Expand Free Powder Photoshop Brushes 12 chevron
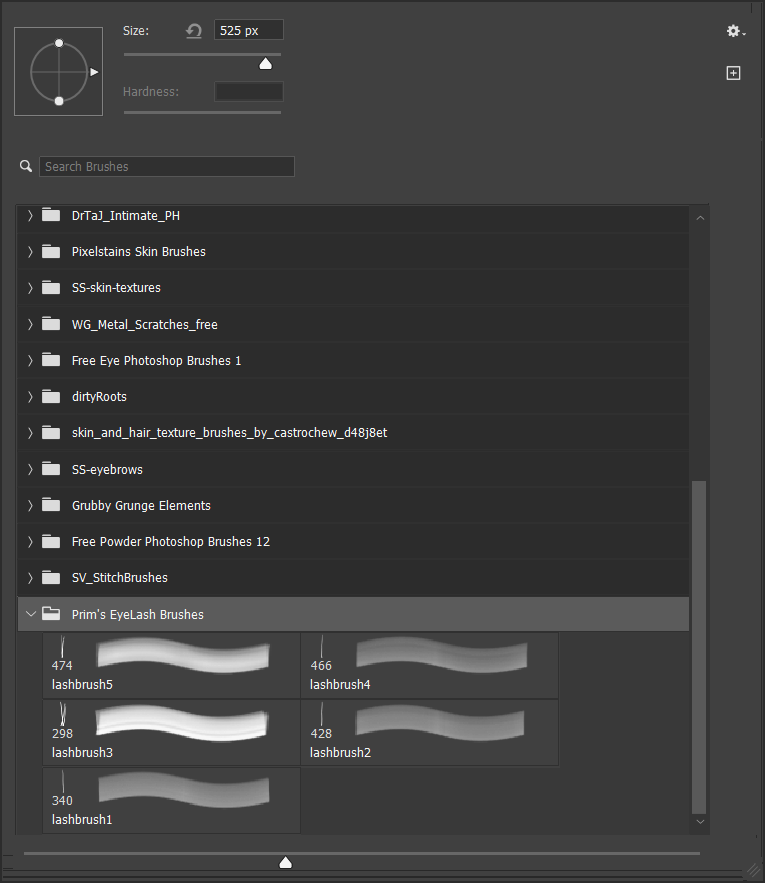Screen dimensions: 765x883 click(30, 541)
